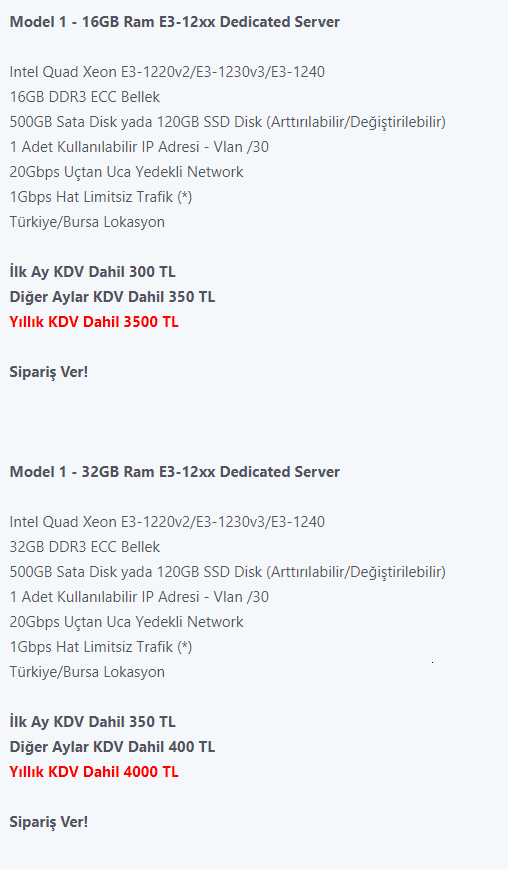The image size is (508, 869).
Task: Click Kullanılabilir IP Adresi line in 32GB section
Action: click(x=139, y=597)
